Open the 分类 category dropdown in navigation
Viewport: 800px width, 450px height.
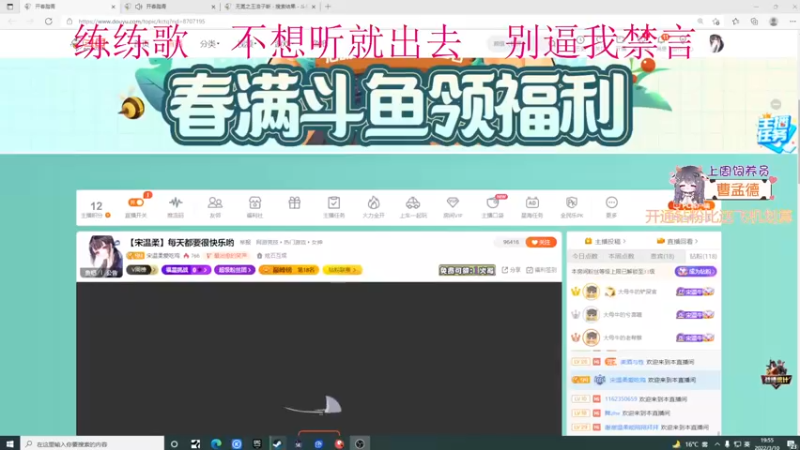[209, 44]
